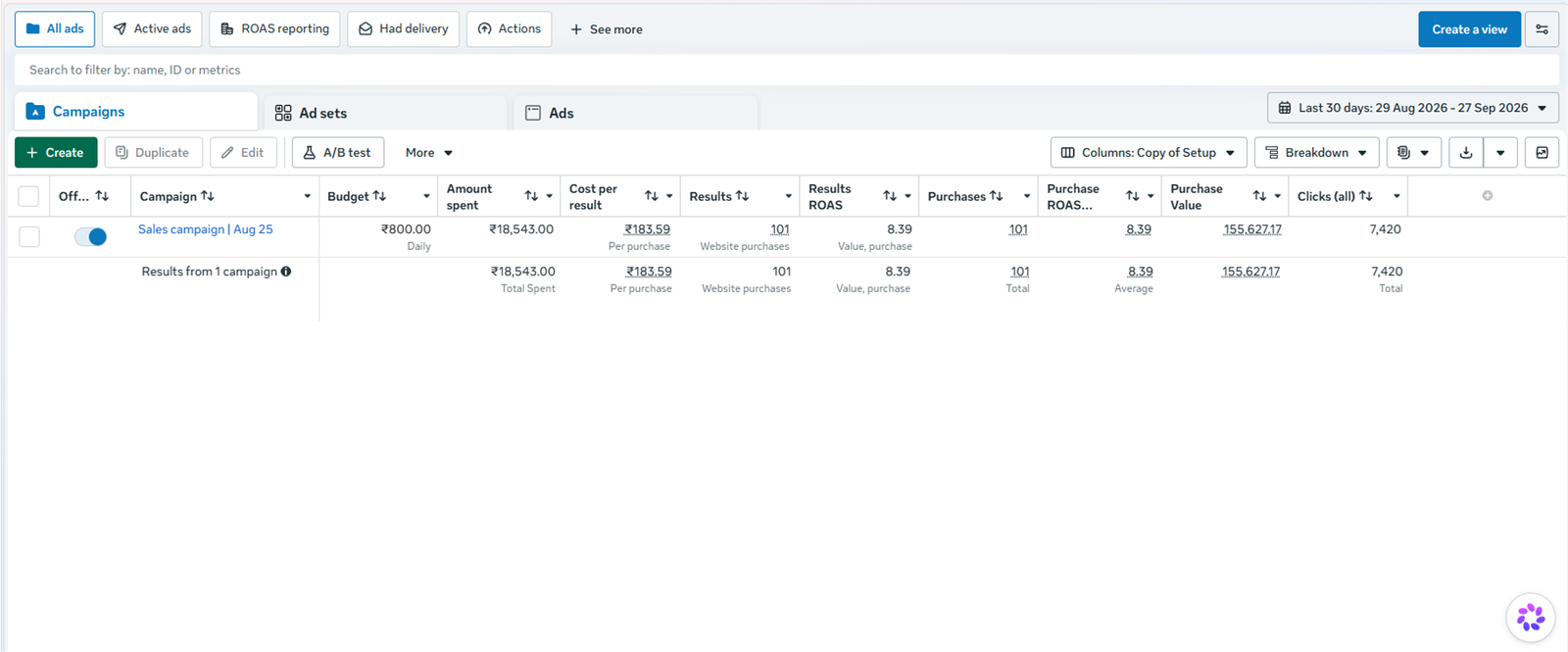Screen dimensions: 1568x652
Task: Select the Had delivery view
Action: (x=403, y=29)
